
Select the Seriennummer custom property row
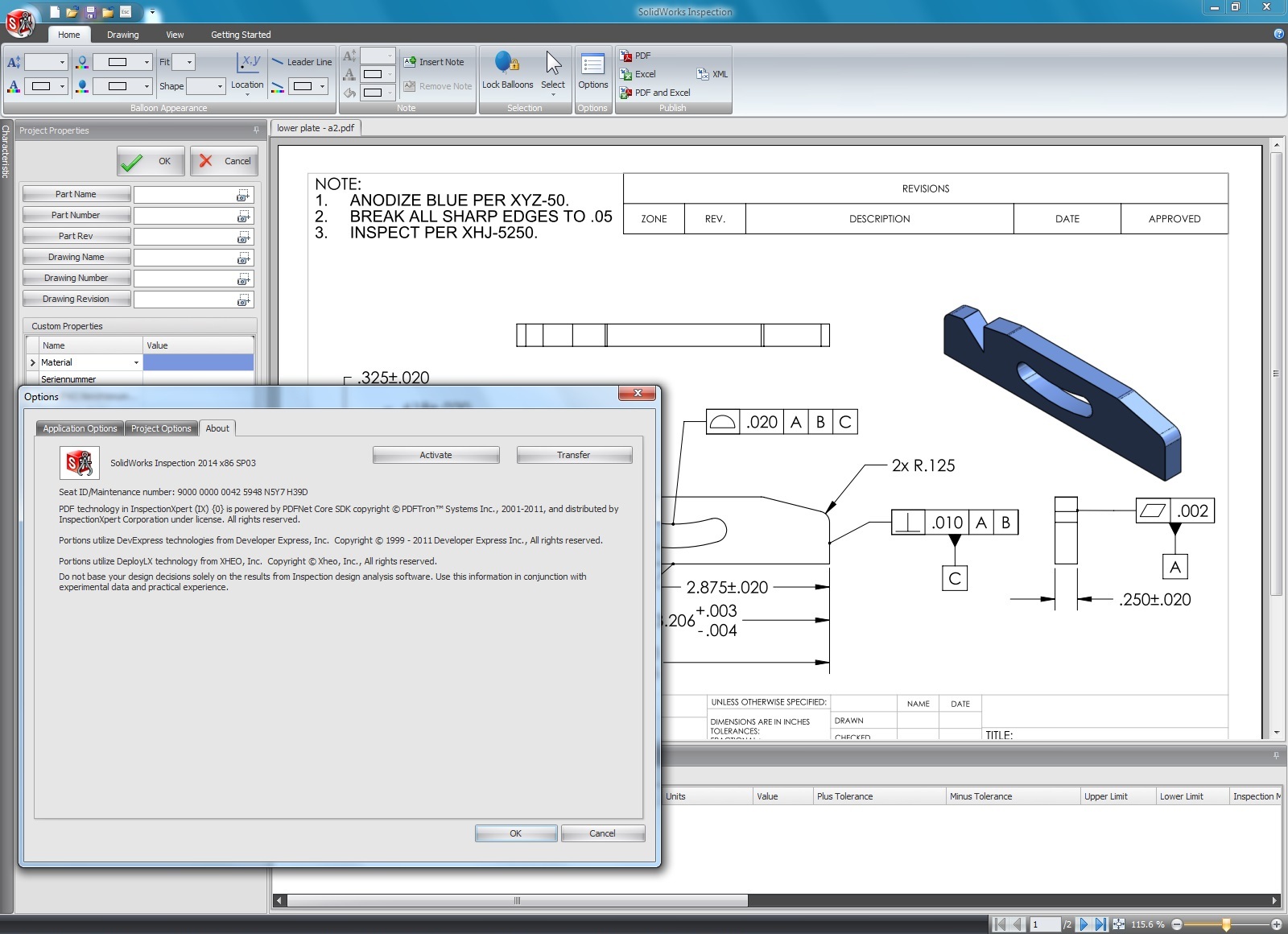click(140, 379)
